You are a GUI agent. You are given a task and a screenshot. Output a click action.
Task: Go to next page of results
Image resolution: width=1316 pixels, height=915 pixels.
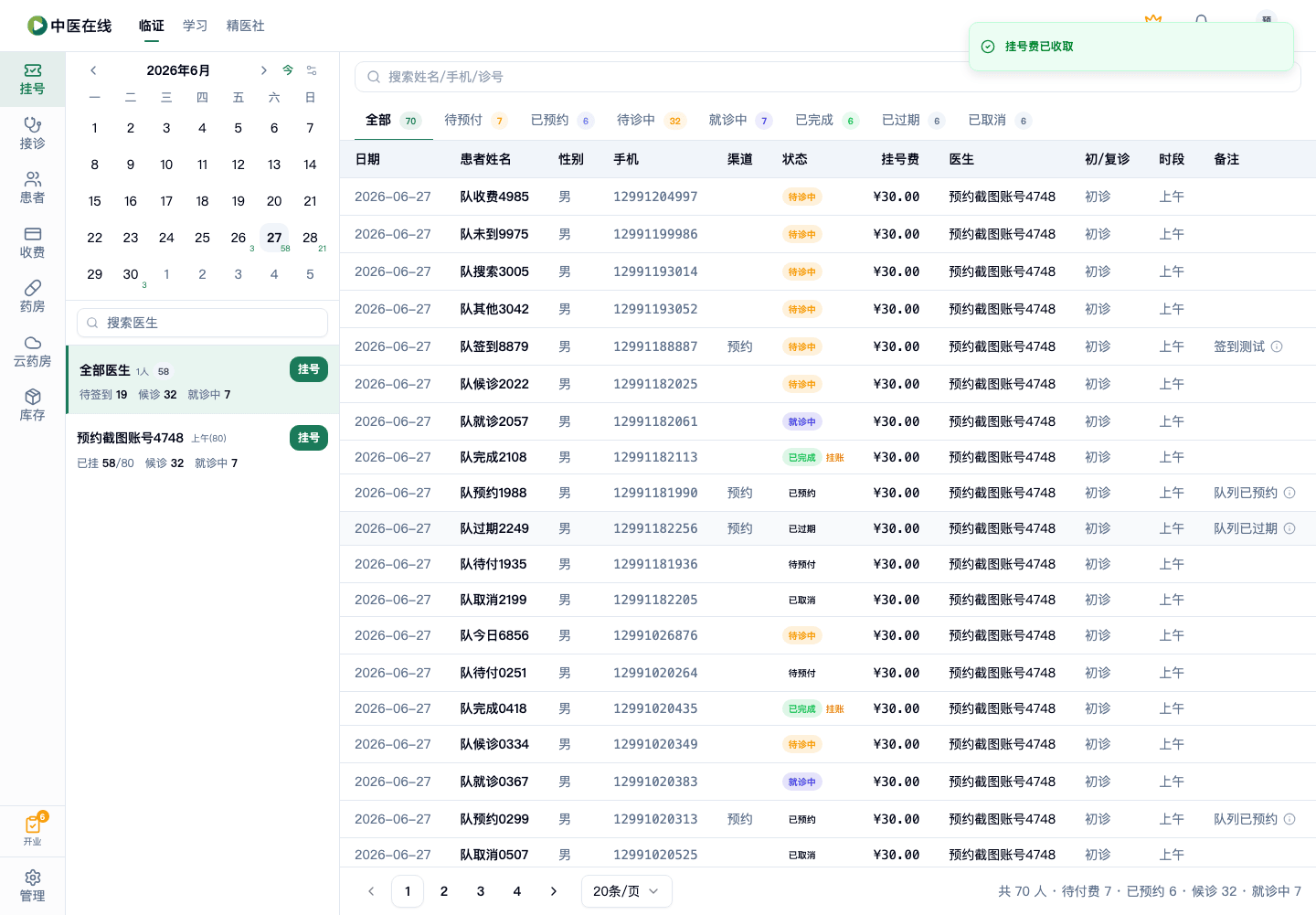[x=554, y=891]
